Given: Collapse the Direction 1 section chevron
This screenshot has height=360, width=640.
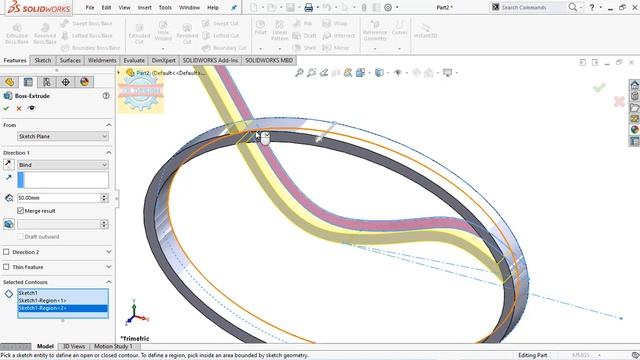Looking at the screenshot, I should 109,152.
